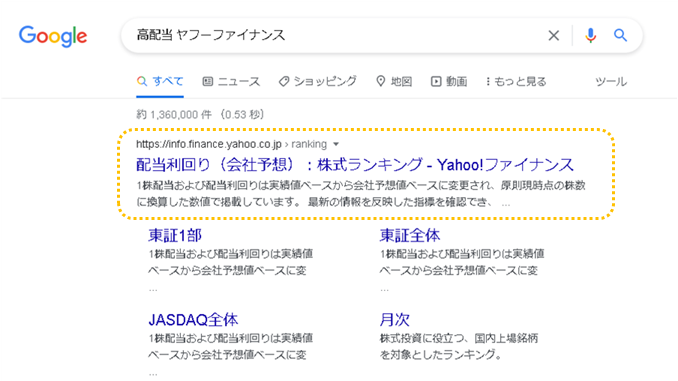
Task: Open the JASDAQ全体 sitelink
Action: [193, 320]
